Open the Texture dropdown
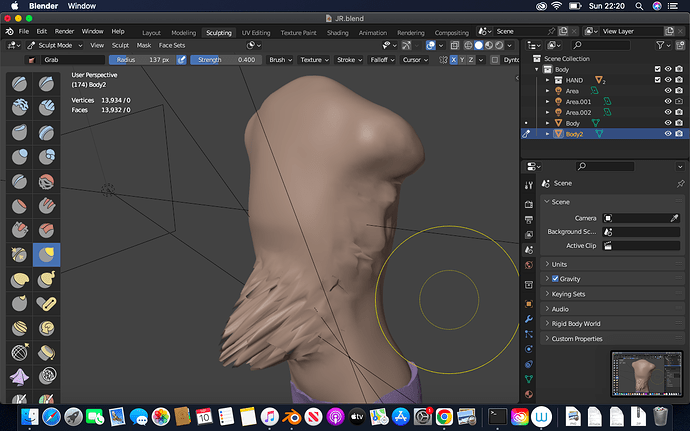This screenshot has height=431, width=690. click(x=314, y=60)
